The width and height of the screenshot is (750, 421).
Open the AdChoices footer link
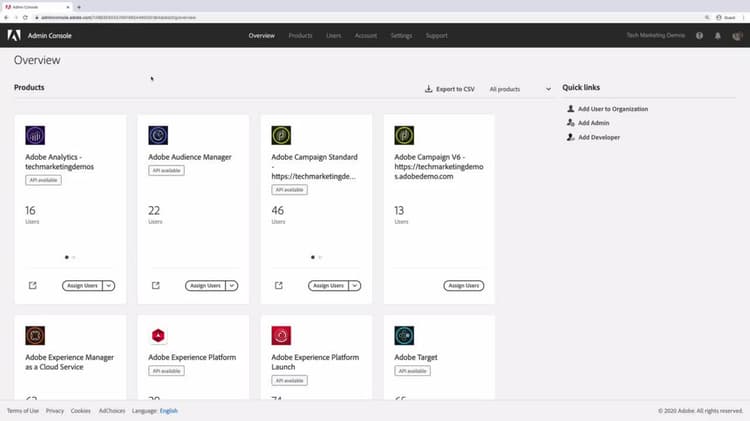click(112, 410)
